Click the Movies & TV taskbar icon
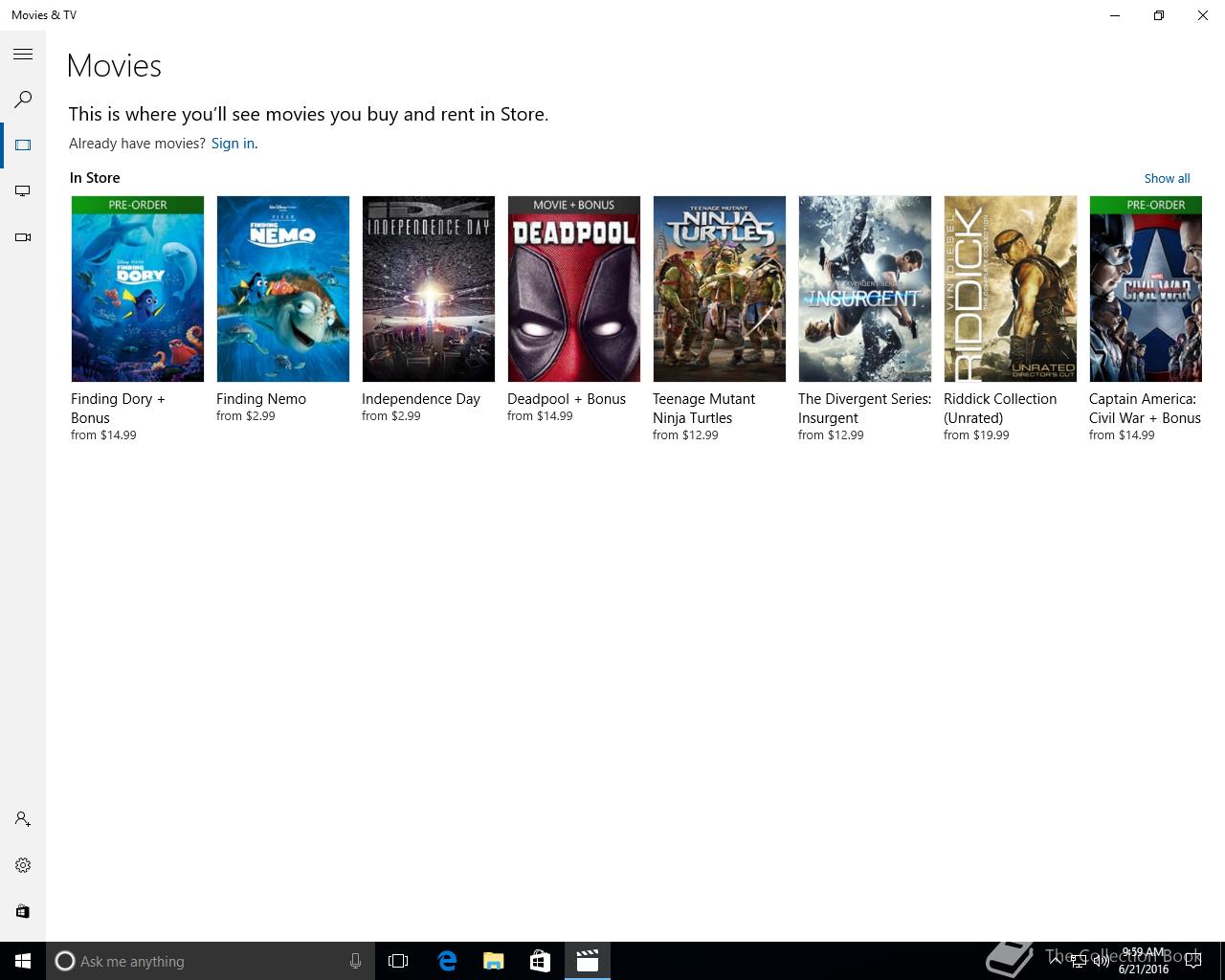The width and height of the screenshot is (1225, 980). click(587, 961)
